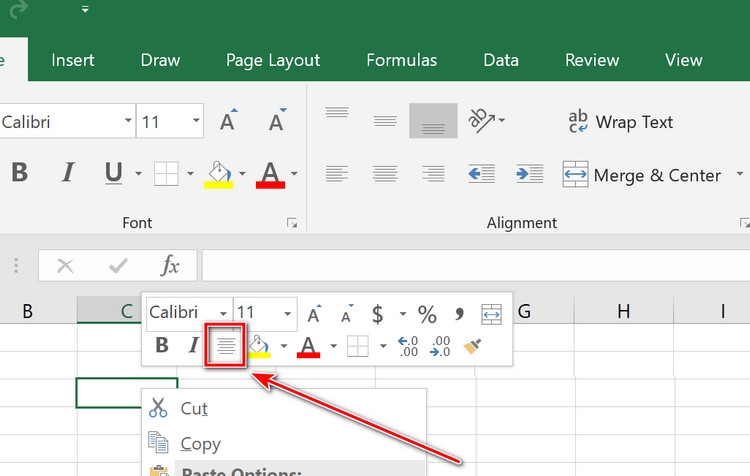Image resolution: width=750 pixels, height=476 pixels.
Task: Open Font settings dialog launcher
Action: (x=292, y=223)
